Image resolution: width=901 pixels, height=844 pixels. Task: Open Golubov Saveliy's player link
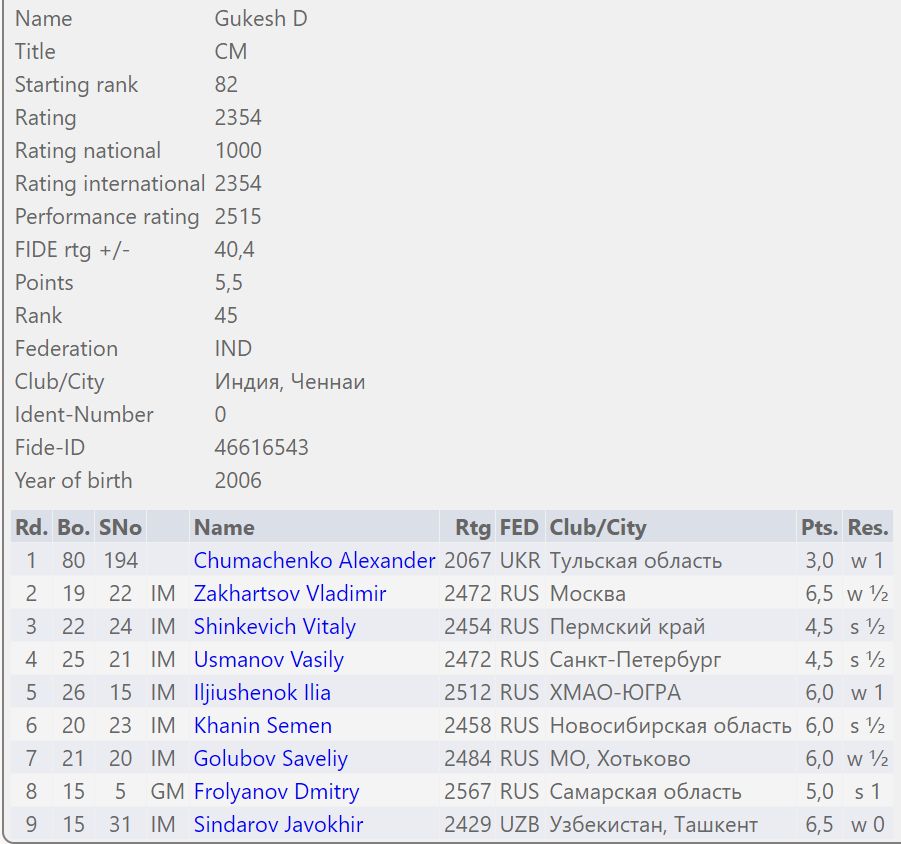[271, 758]
